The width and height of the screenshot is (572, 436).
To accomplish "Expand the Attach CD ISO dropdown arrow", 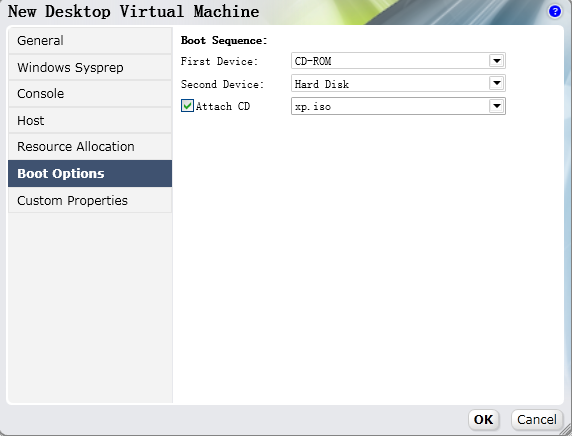I will pos(496,106).
